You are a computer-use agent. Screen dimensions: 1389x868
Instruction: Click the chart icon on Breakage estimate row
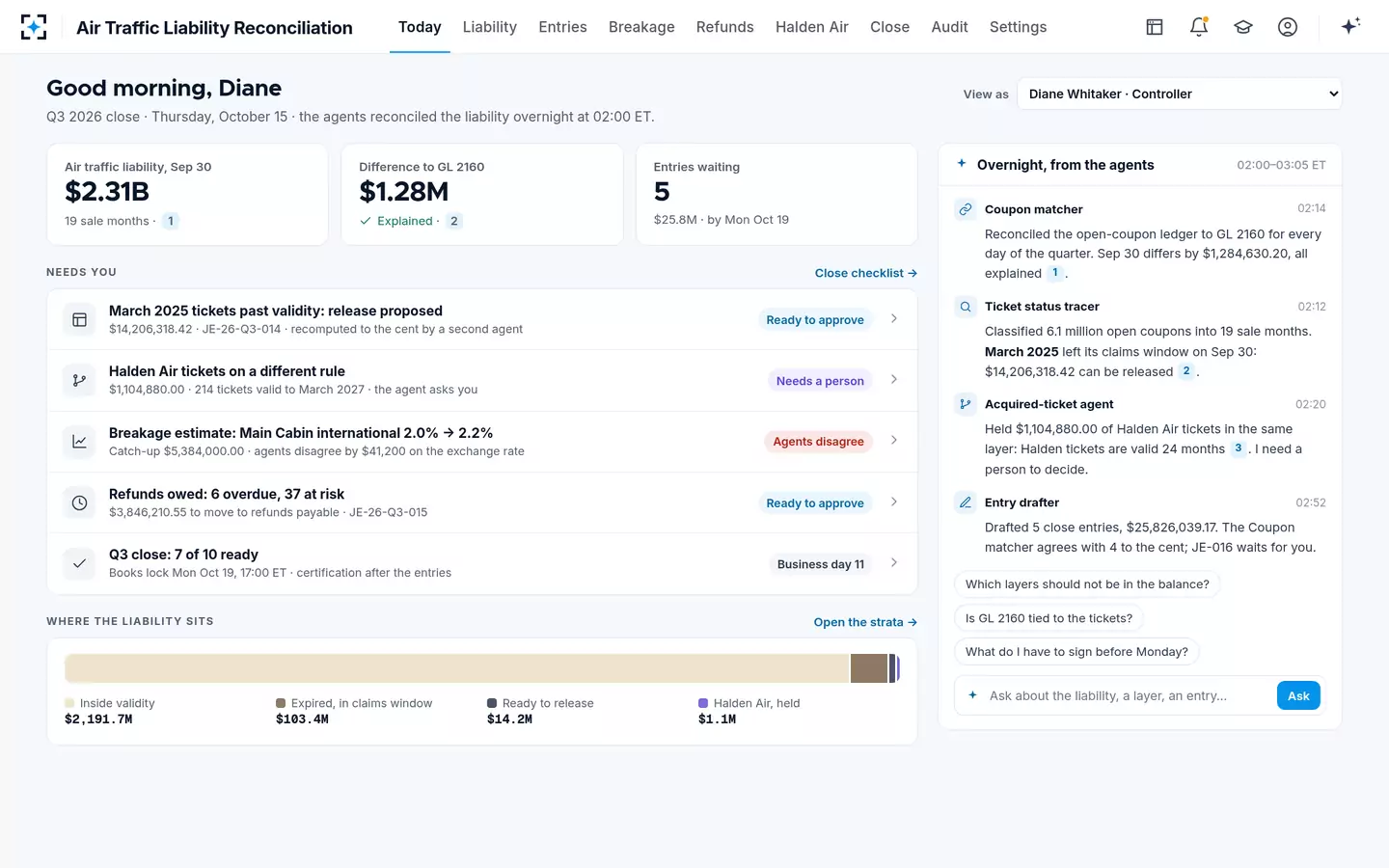[80, 442]
